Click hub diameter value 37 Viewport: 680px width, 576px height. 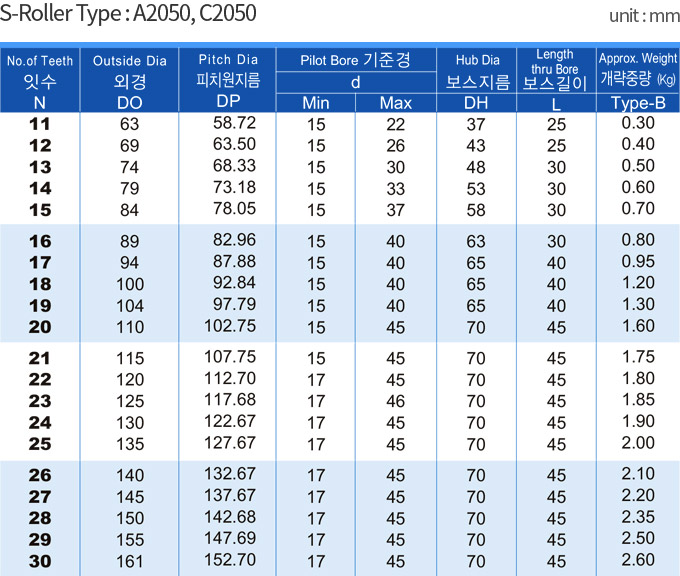coord(476,125)
